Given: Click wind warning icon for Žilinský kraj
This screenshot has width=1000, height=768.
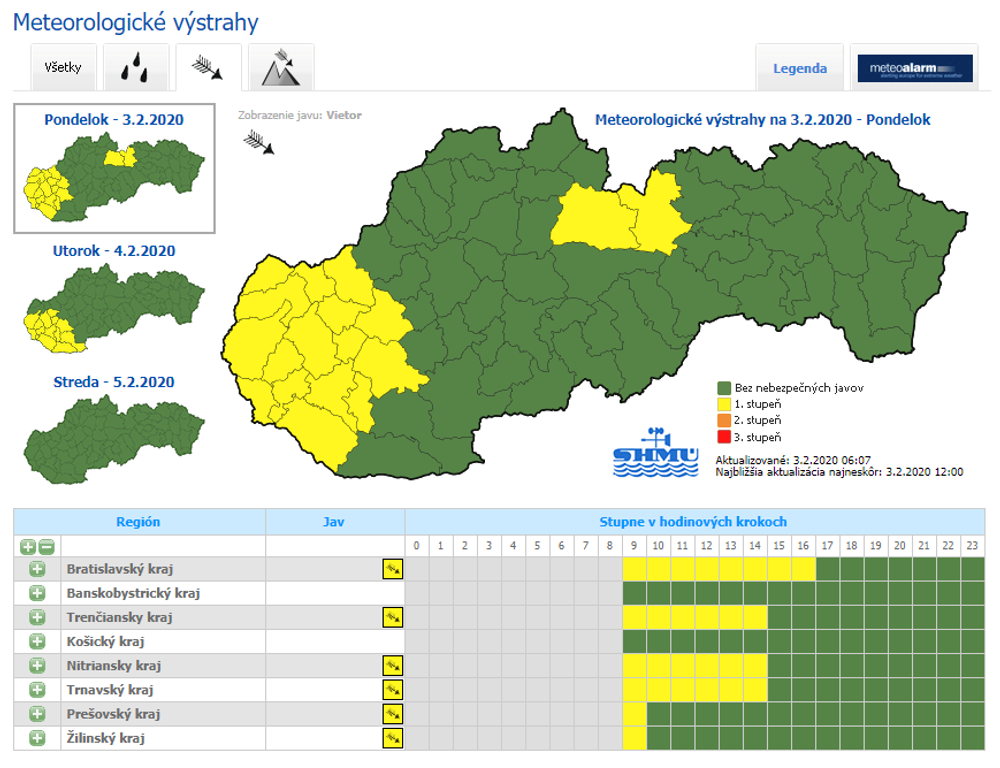Looking at the screenshot, I should click(x=393, y=738).
